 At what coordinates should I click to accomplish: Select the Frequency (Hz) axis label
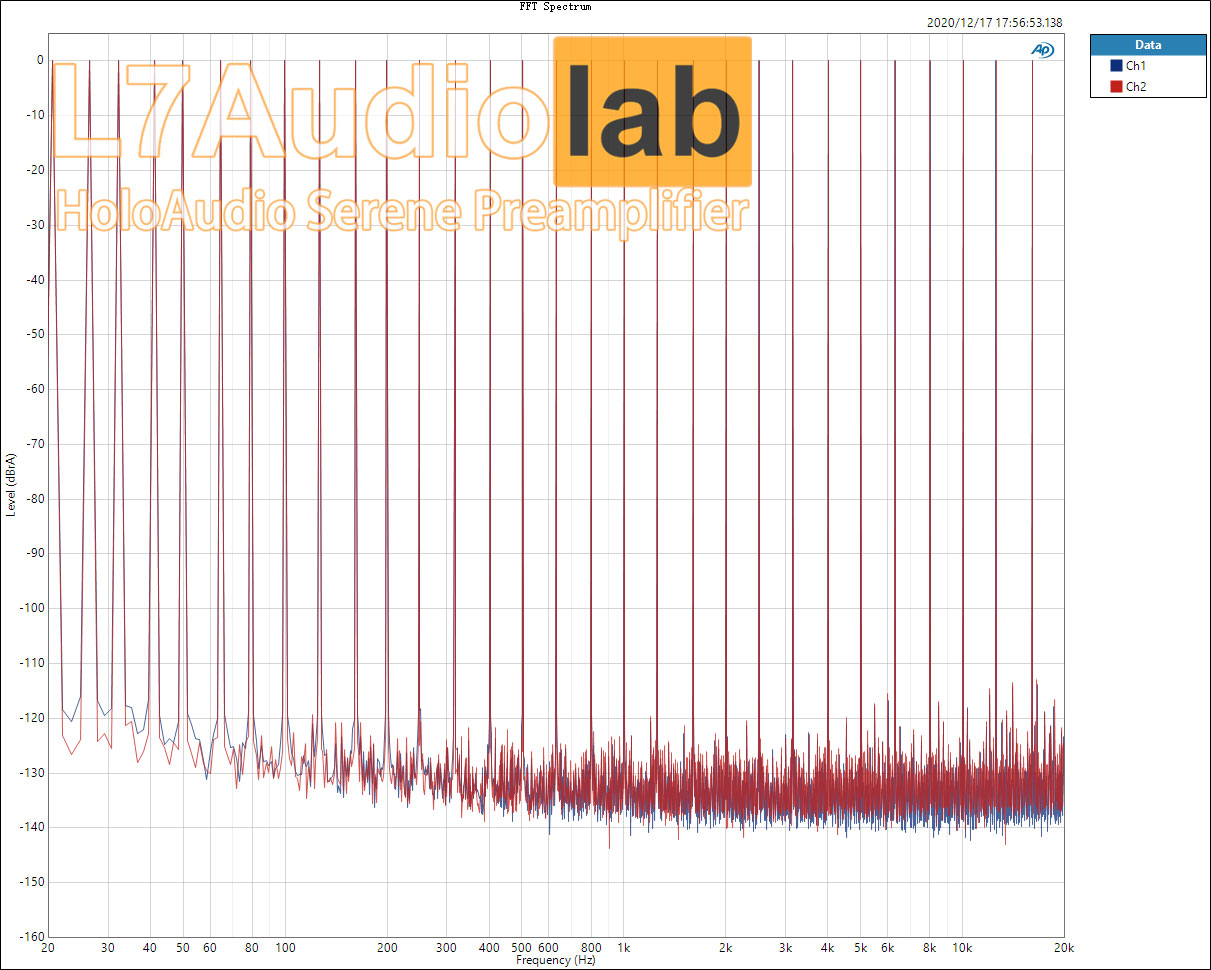click(x=555, y=960)
